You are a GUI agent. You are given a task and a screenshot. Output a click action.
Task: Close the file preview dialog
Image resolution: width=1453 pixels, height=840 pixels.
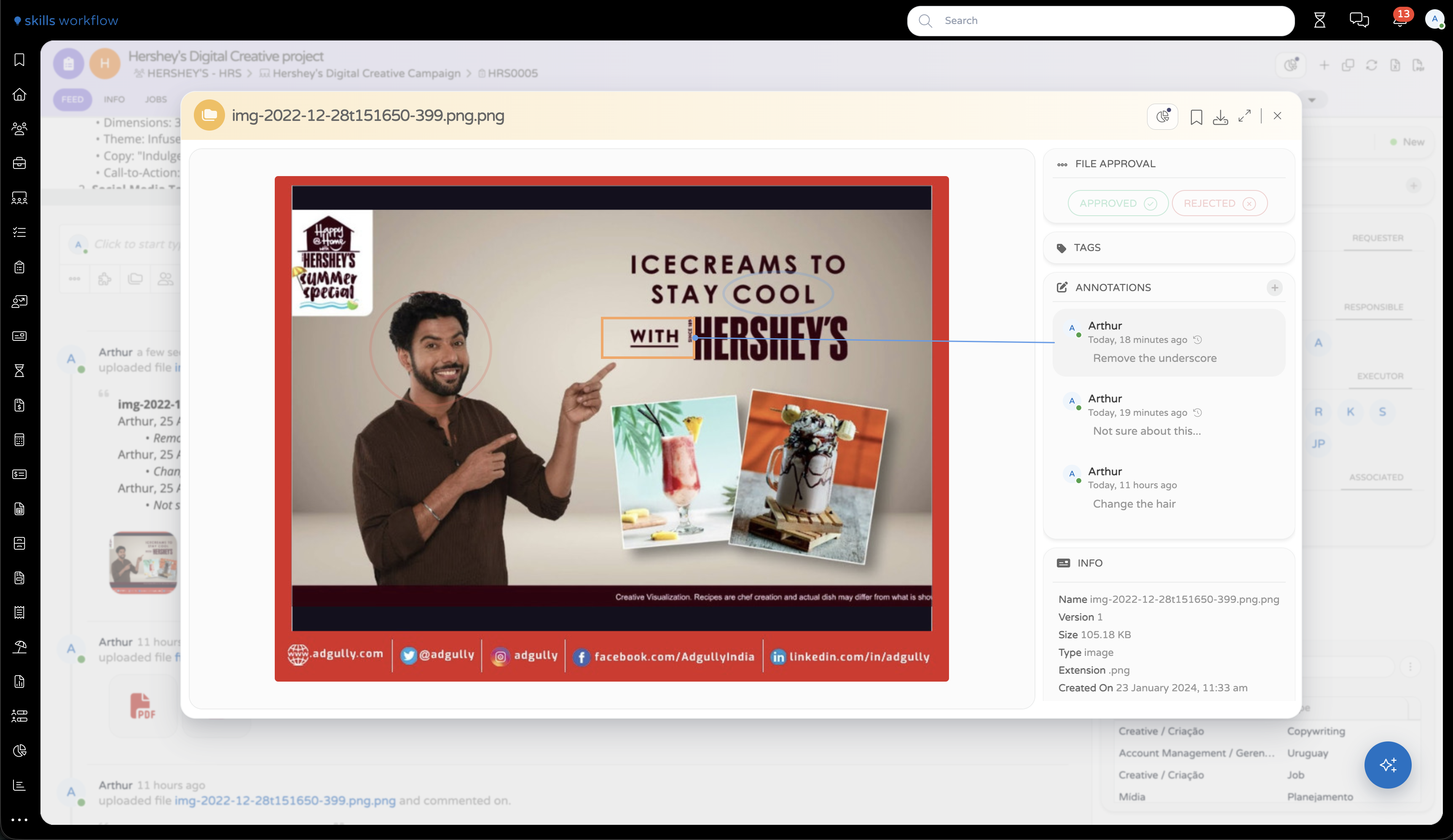(1278, 116)
